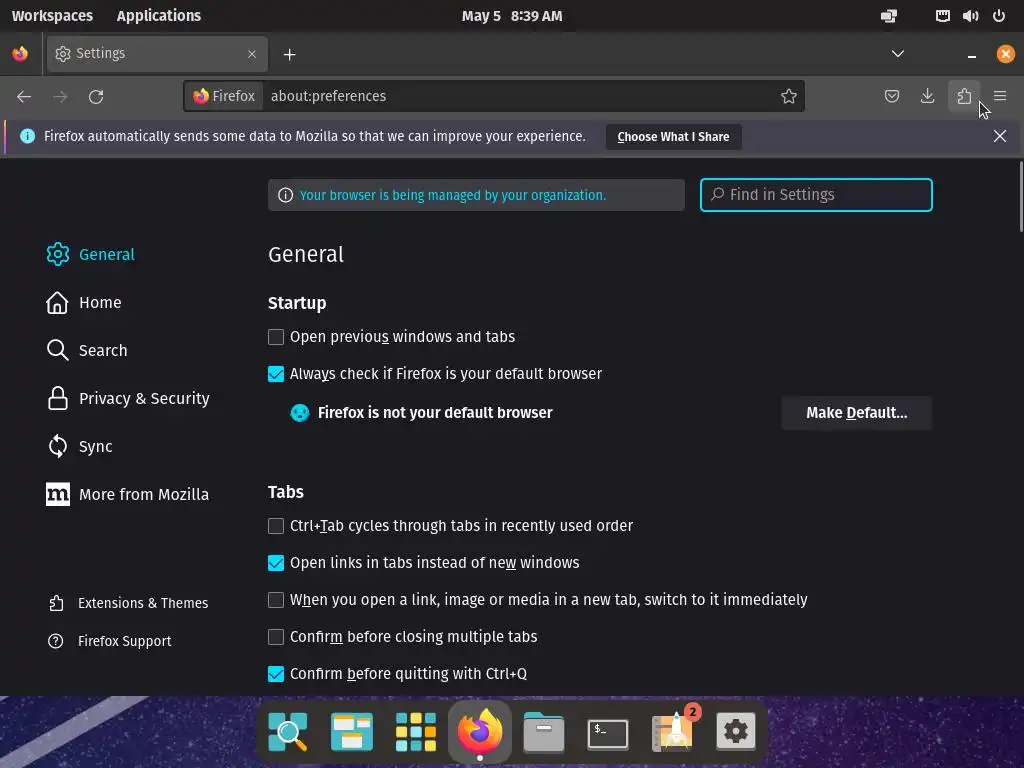Close the Settings tab
The width and height of the screenshot is (1024, 768).
coord(251,54)
